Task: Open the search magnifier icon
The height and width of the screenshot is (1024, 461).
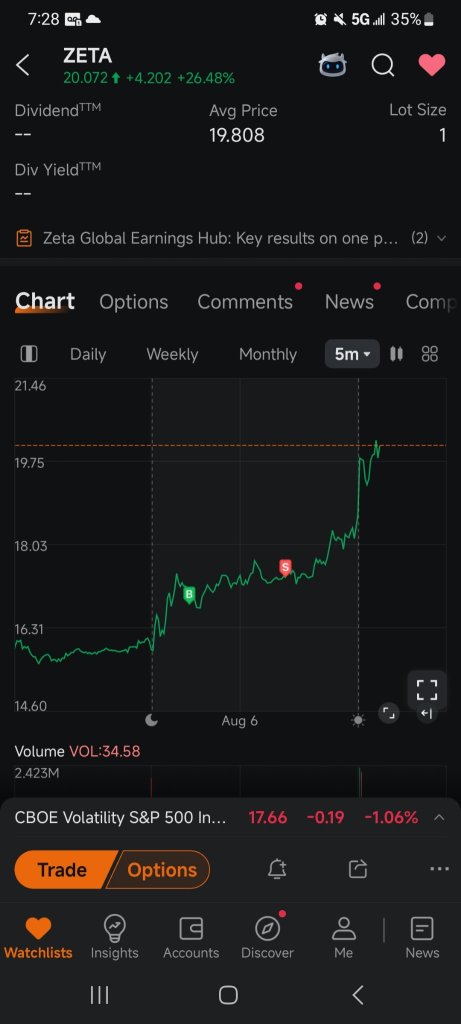Action: [x=383, y=65]
